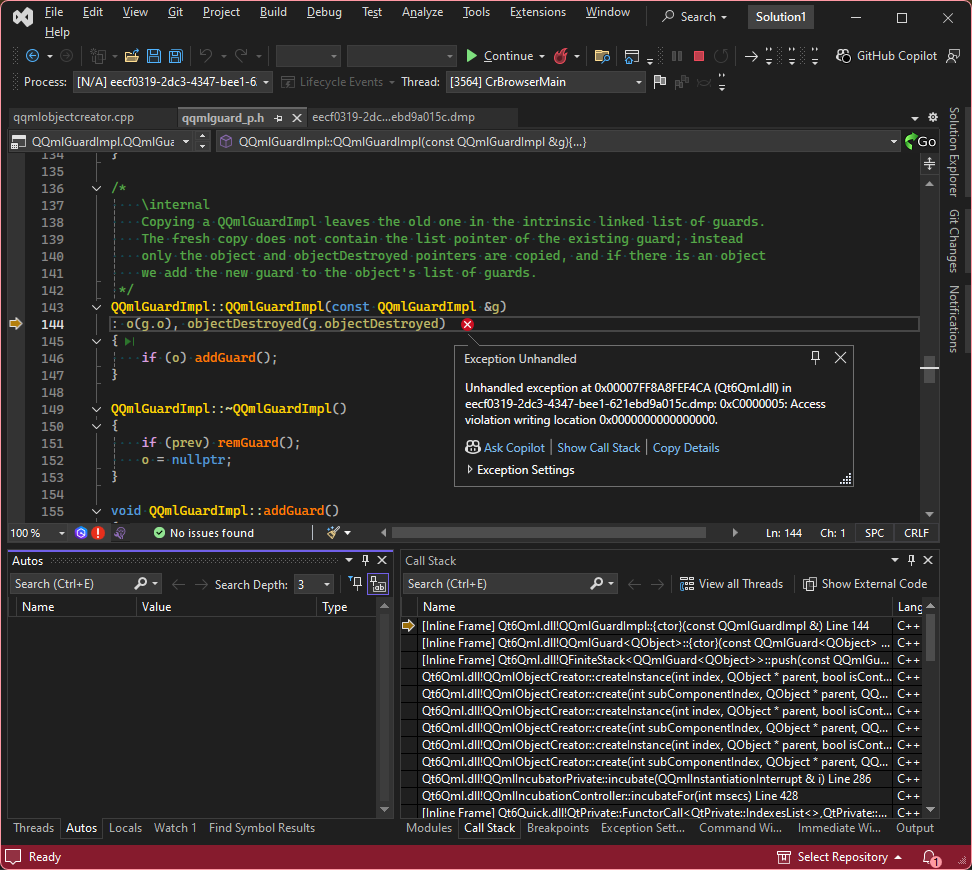Click the flag icon beside Thread dropdown
Viewport: 972px width, 870px height.
[x=660, y=82]
